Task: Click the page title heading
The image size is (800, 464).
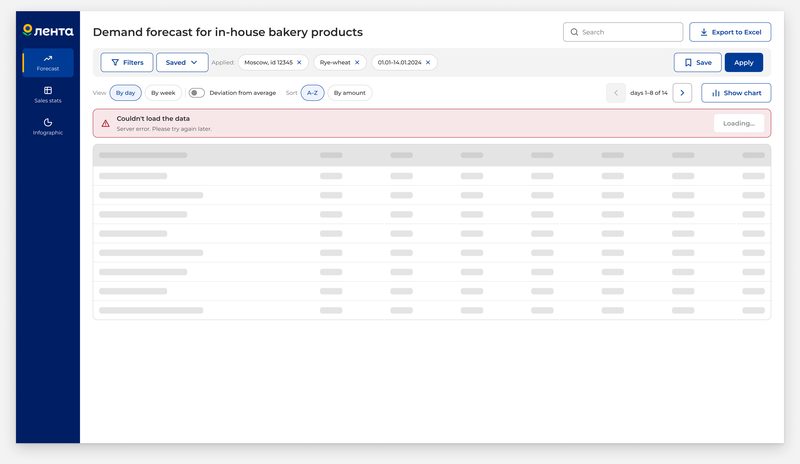Action: 228,32
